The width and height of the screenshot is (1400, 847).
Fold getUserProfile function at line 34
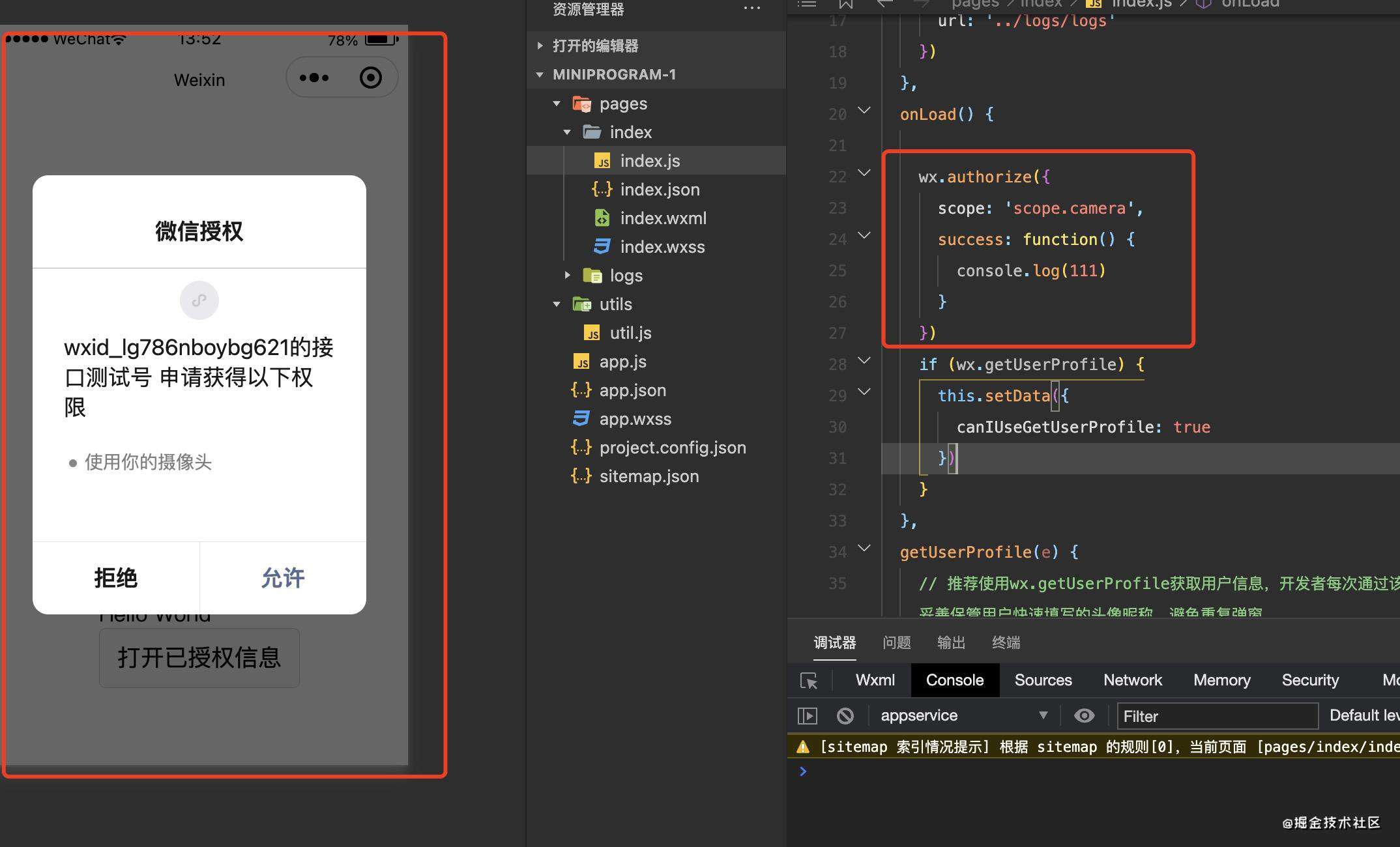click(x=864, y=549)
